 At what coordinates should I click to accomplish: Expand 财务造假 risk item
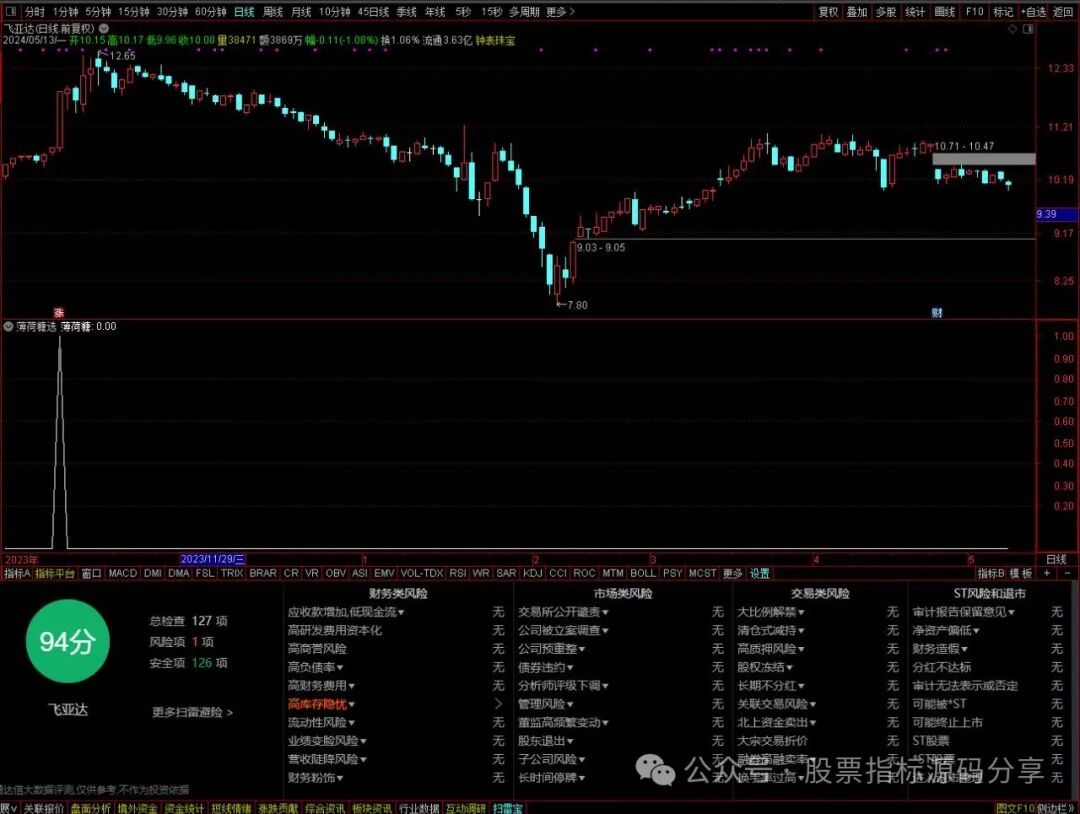tap(940, 649)
